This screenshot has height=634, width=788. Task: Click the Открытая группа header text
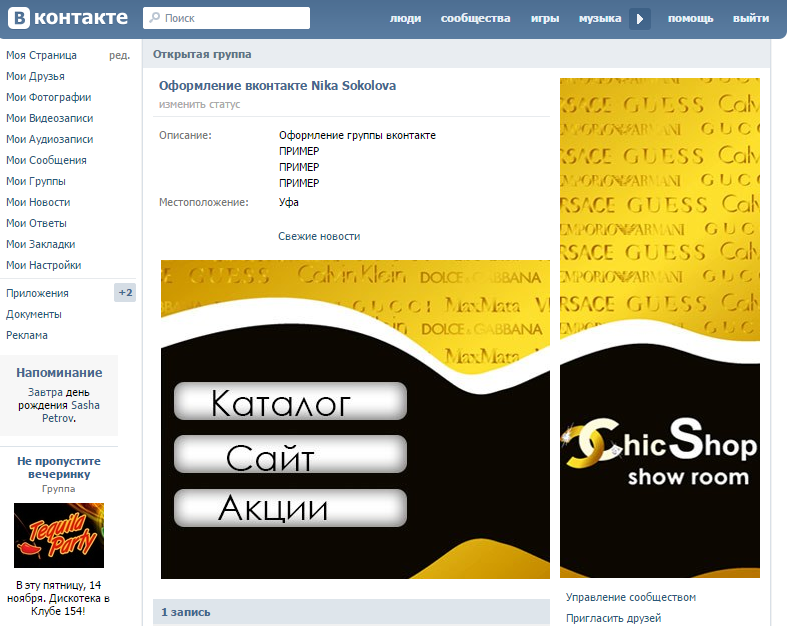(202, 54)
